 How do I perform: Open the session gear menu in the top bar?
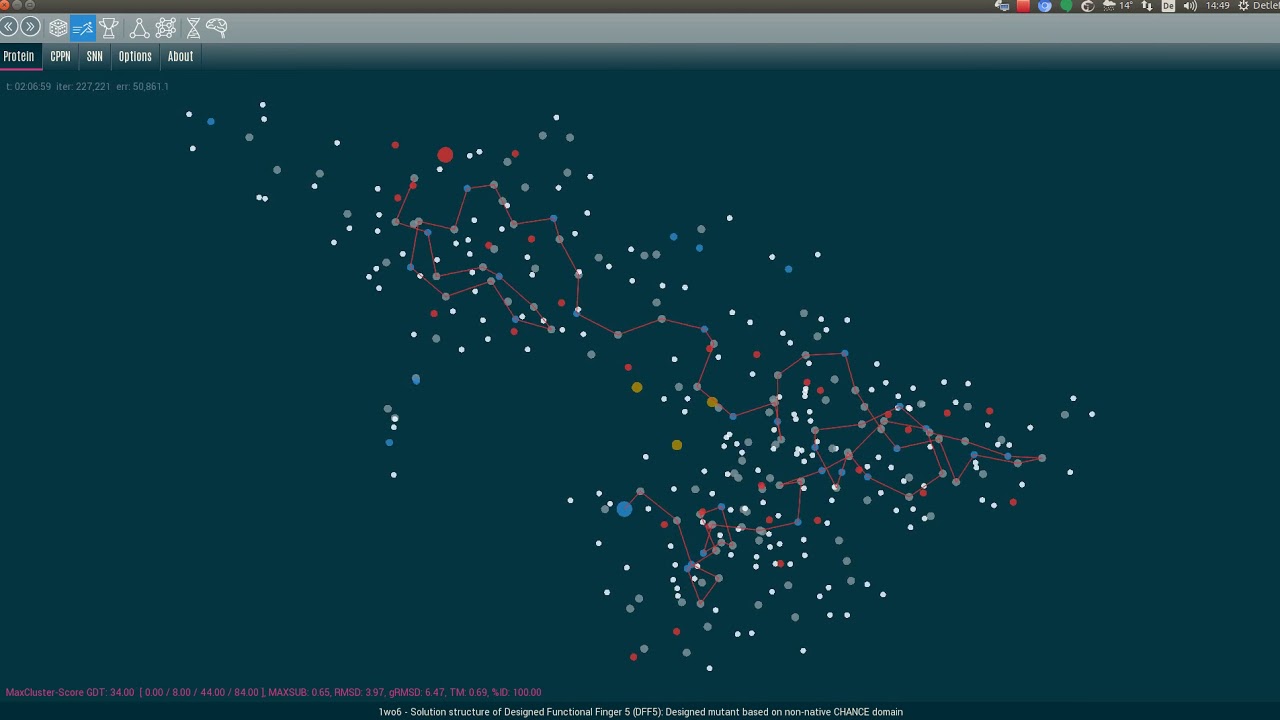tap(1244, 6)
